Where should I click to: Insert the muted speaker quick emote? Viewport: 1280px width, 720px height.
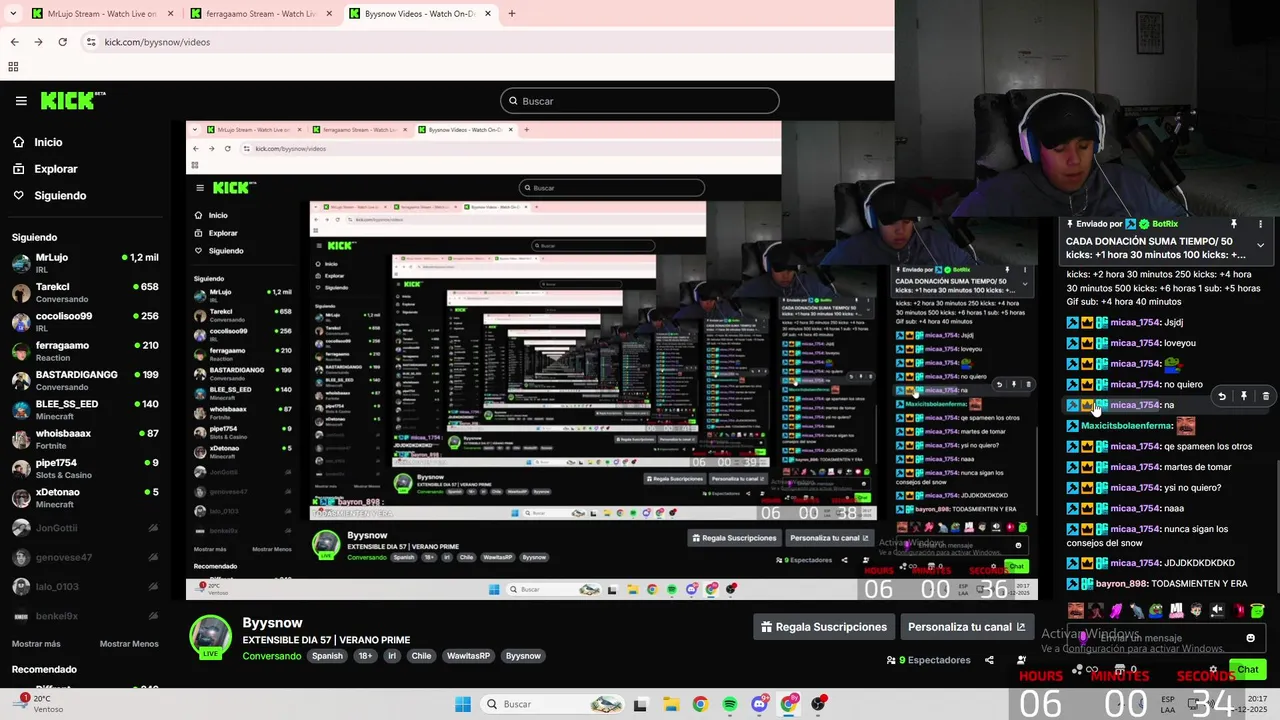tap(1217, 610)
